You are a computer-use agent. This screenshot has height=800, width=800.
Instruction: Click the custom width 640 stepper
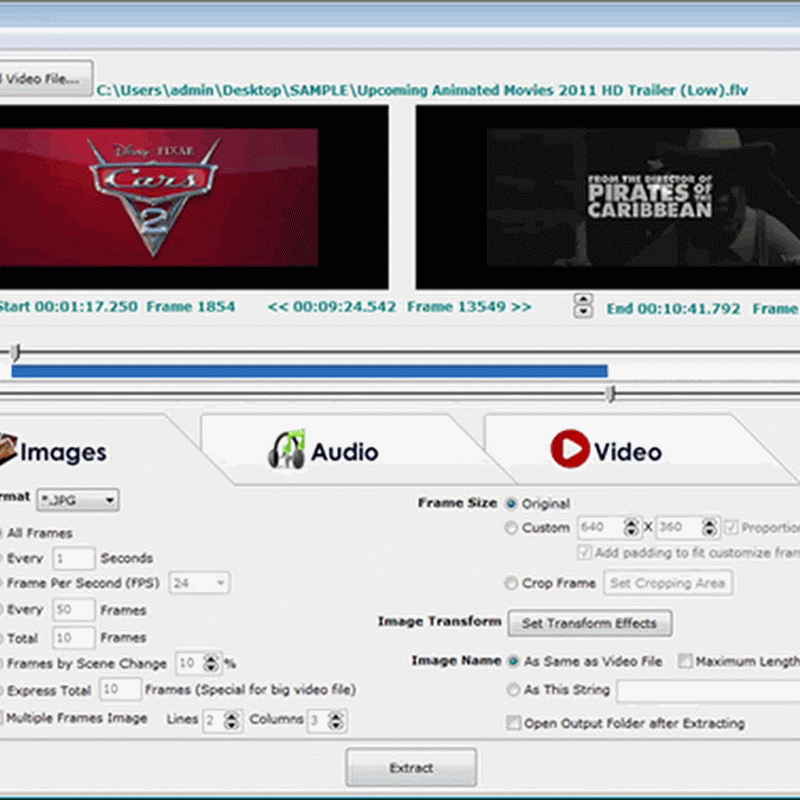click(x=631, y=528)
